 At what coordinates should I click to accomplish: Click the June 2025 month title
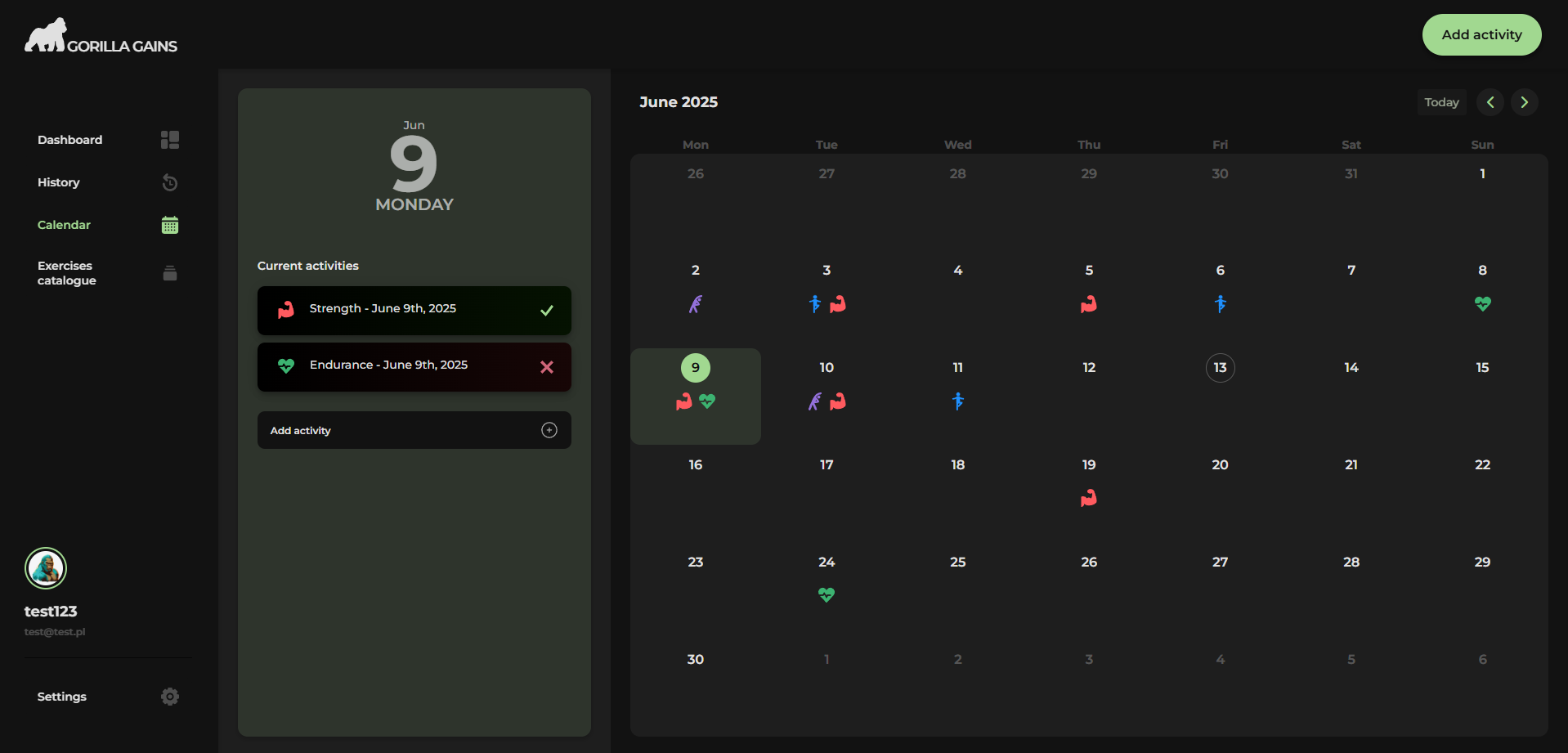coord(679,102)
